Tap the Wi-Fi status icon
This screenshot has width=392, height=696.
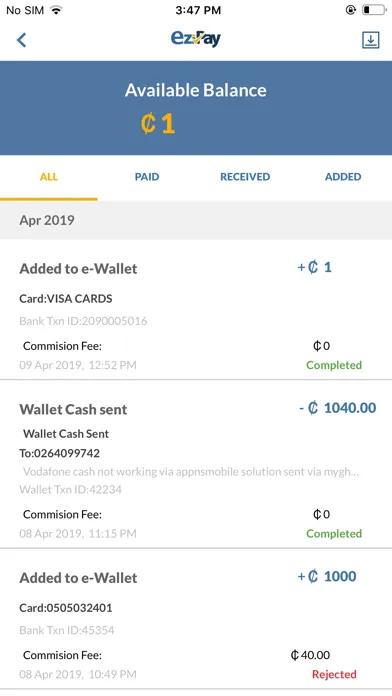(x=55, y=10)
